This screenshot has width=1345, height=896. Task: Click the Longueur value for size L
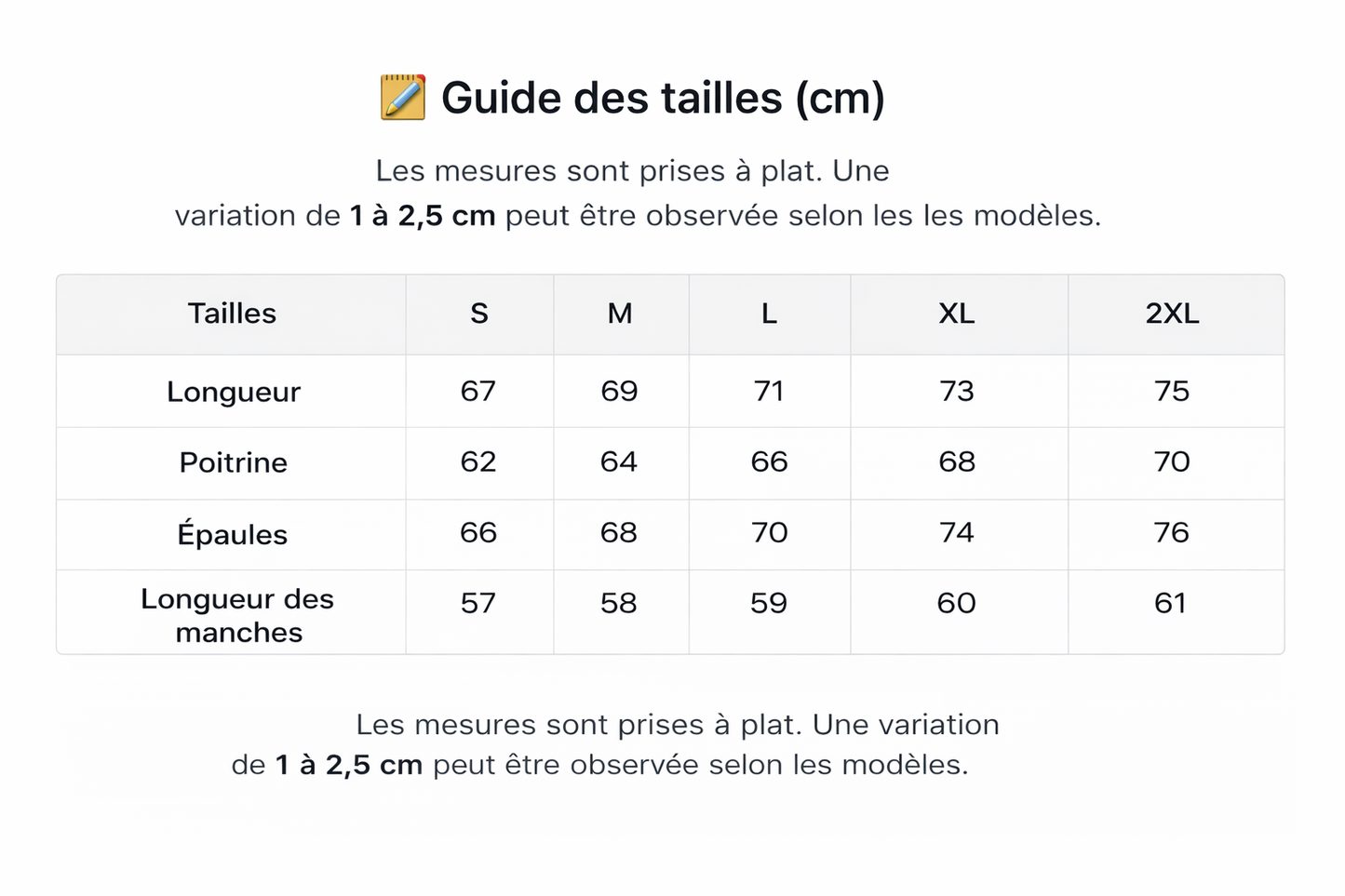[769, 391]
